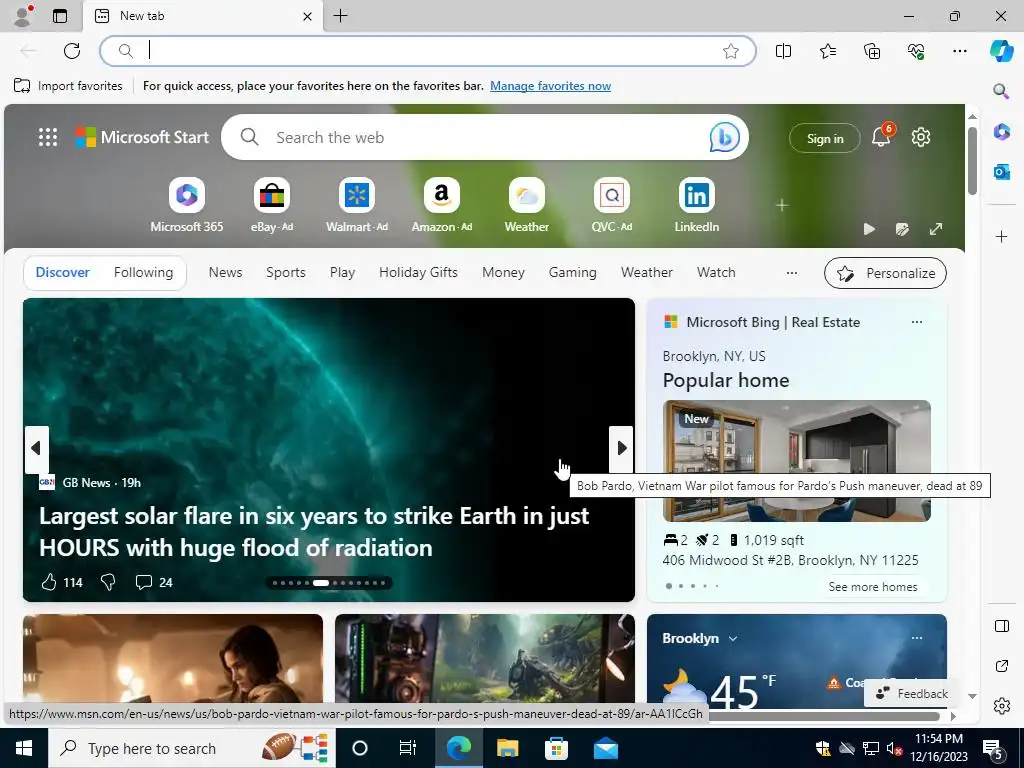The width and height of the screenshot is (1024, 768).
Task: Open Bing chat icon in search box
Action: tap(724, 137)
